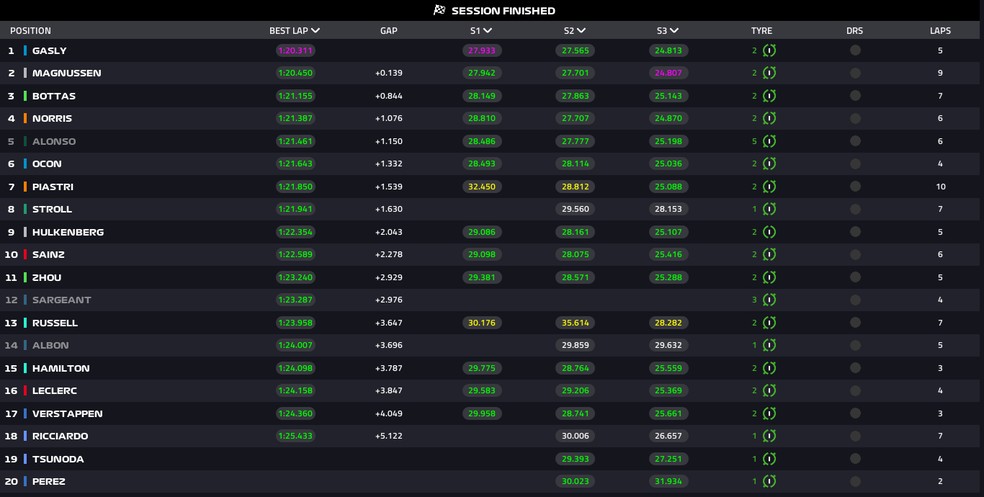Select driver name VERSTAPPEN
Viewport: 984px width, 497px height.
pos(67,414)
